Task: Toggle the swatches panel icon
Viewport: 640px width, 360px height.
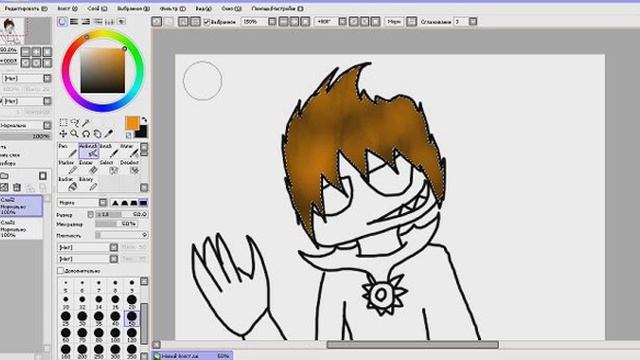Action: click(x=109, y=22)
